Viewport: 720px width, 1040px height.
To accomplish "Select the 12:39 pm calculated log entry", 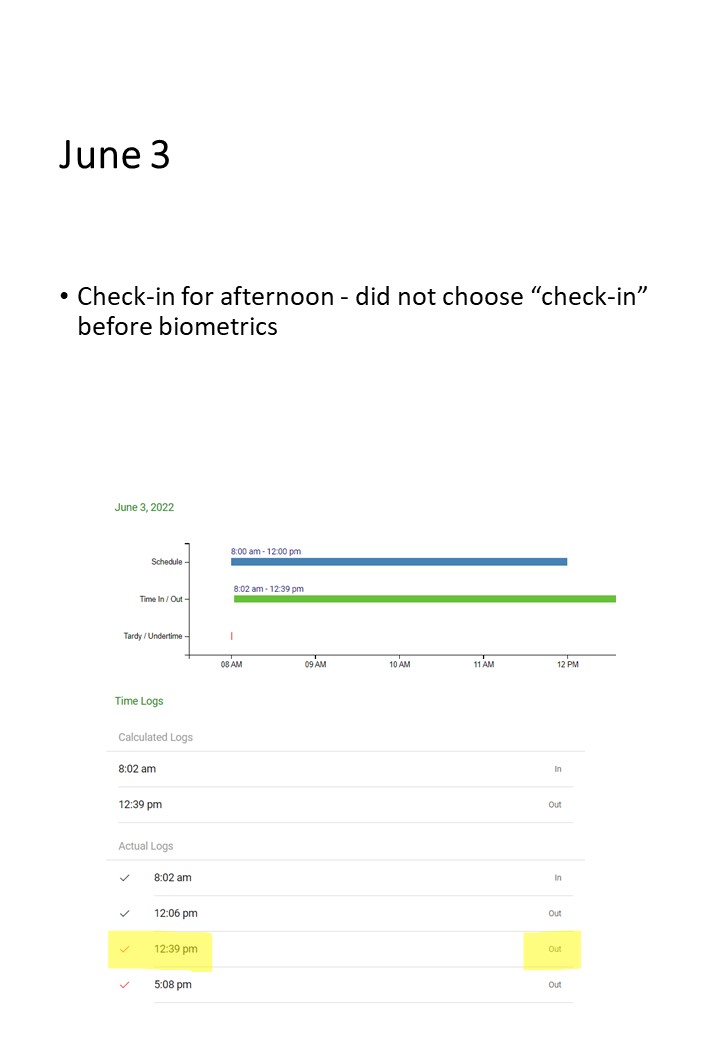I will click(x=140, y=804).
